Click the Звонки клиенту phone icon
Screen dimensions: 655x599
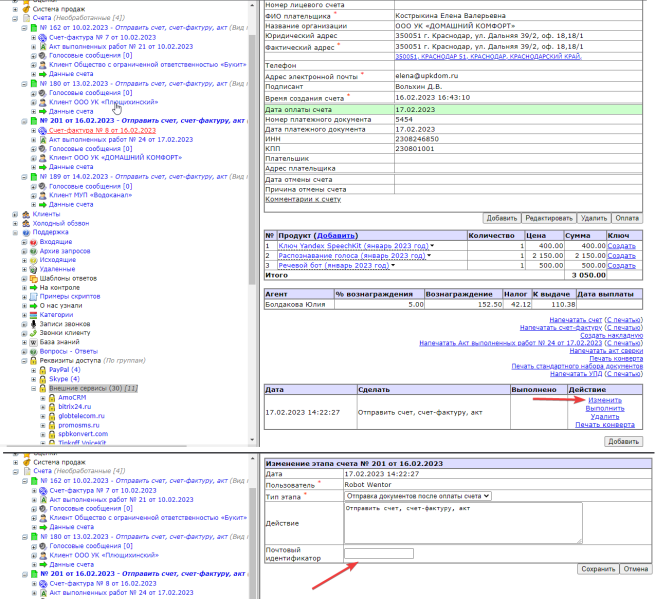[33, 333]
